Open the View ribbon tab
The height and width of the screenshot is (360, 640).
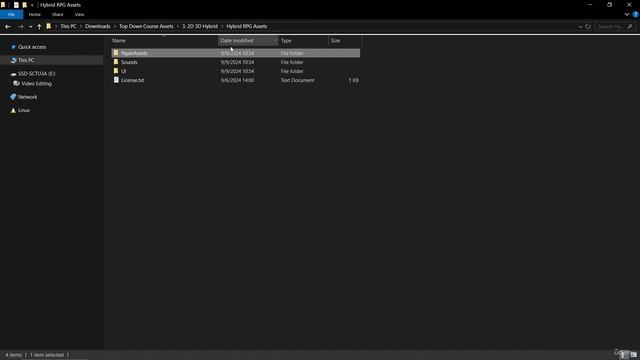(x=79, y=14)
